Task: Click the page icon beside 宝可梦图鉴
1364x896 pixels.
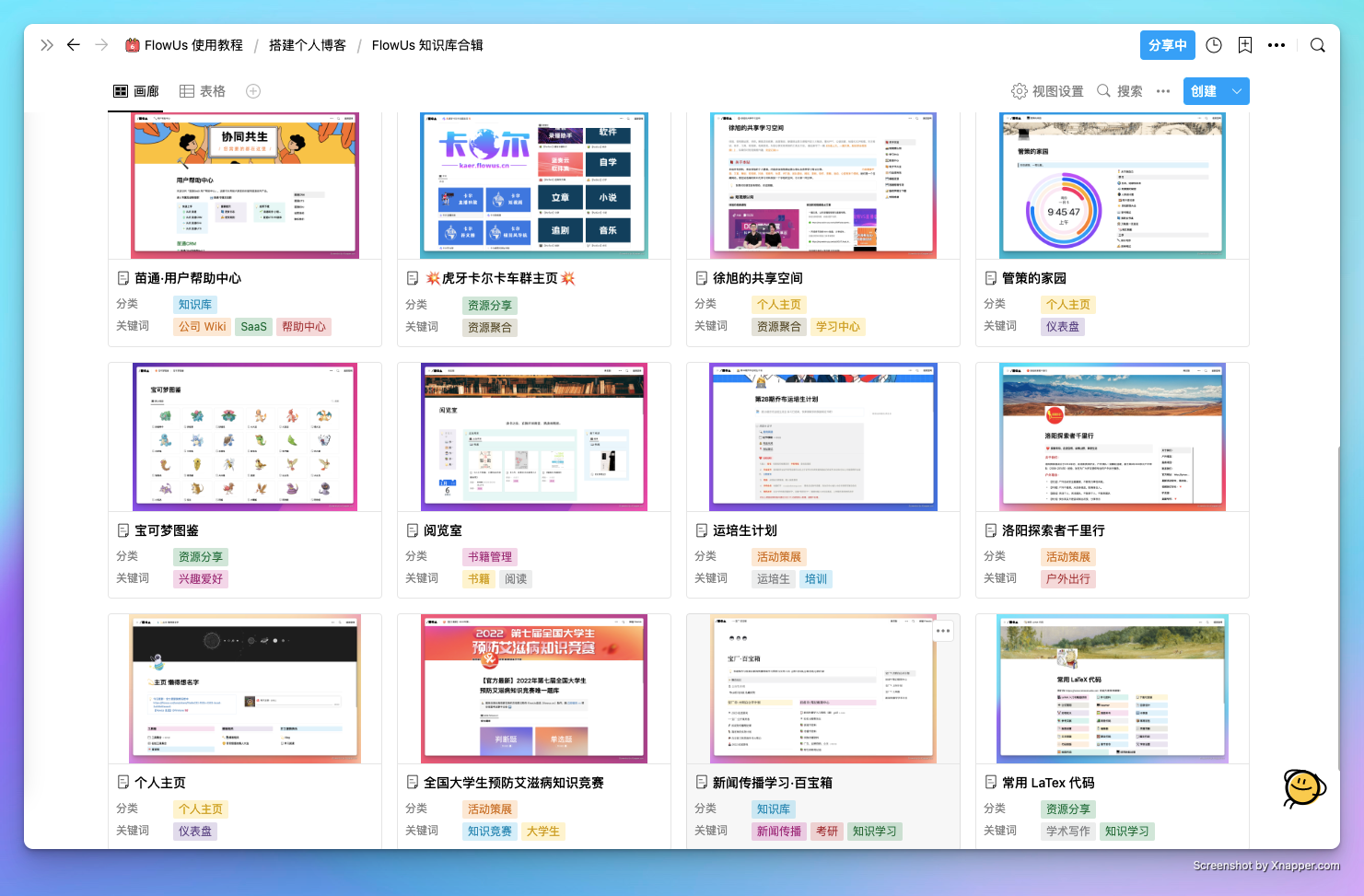Action: click(123, 529)
